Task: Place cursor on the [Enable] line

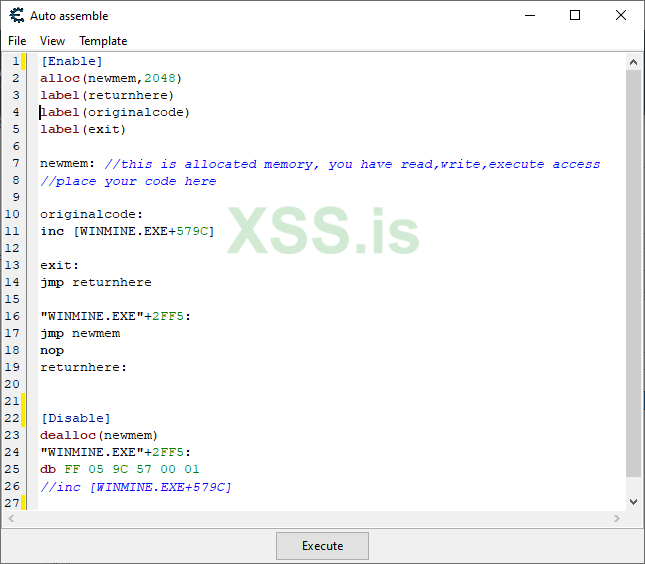Action: tap(72, 61)
